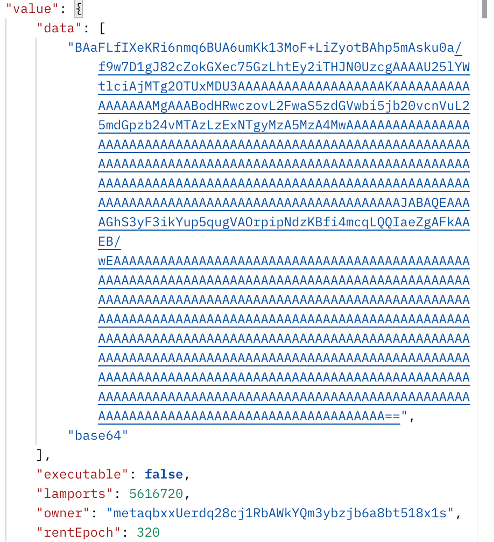Click line starting with AGhS3yF3ikYup5qug

coord(284,222)
